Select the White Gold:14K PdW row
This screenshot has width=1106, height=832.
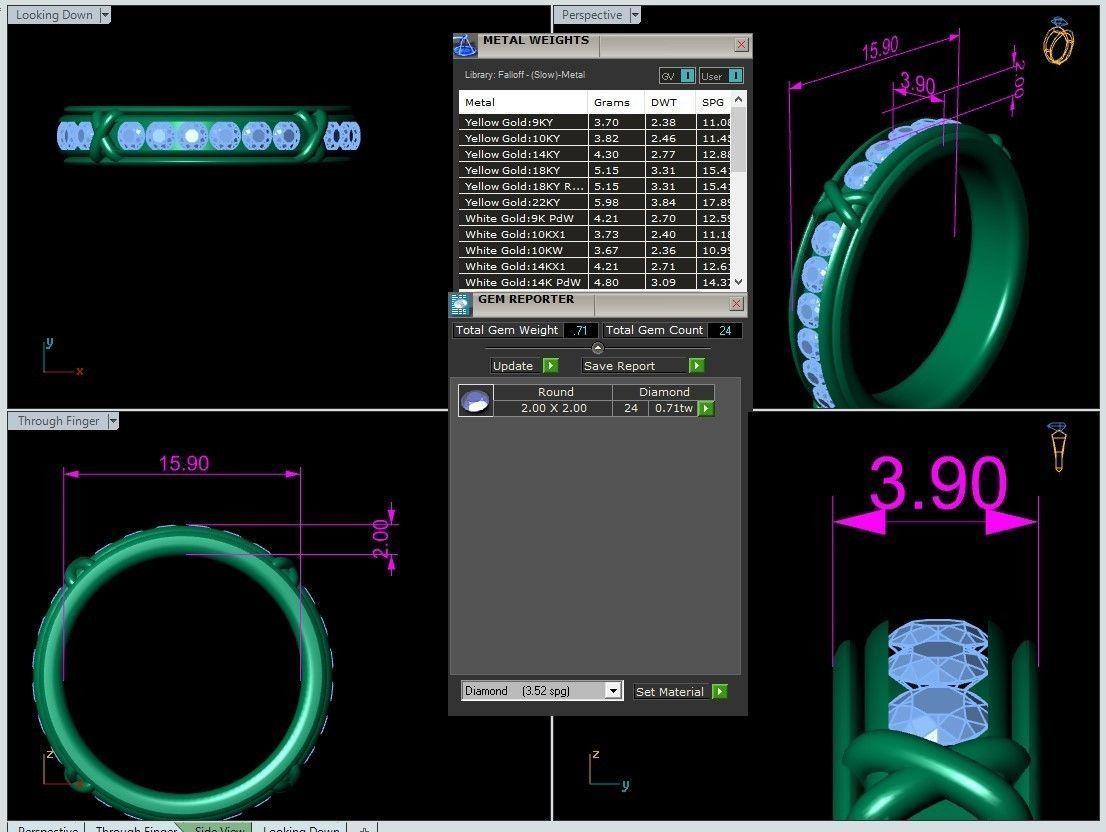pyautogui.click(x=595, y=282)
